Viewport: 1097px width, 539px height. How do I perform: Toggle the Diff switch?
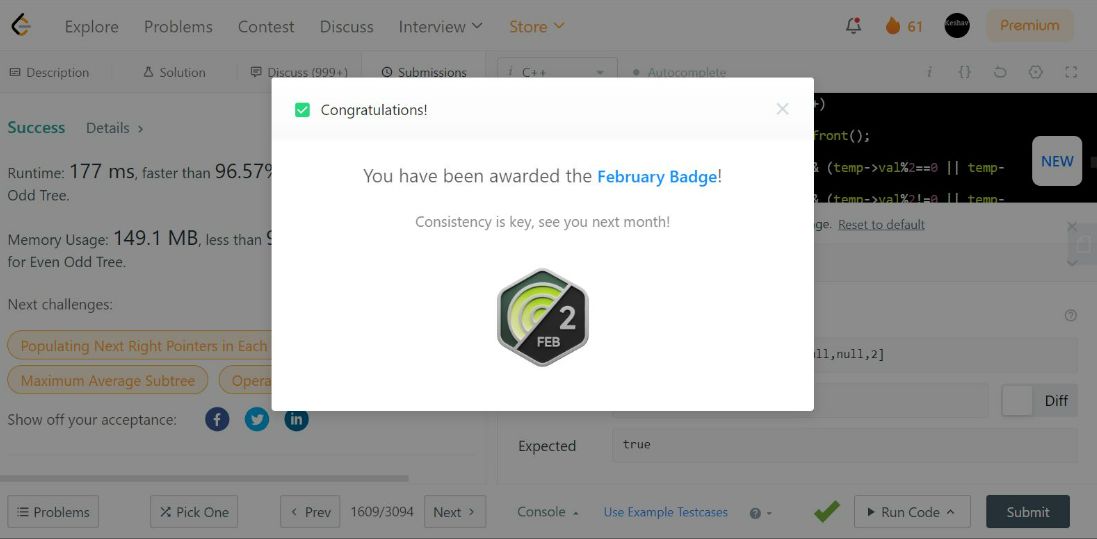(x=1018, y=400)
